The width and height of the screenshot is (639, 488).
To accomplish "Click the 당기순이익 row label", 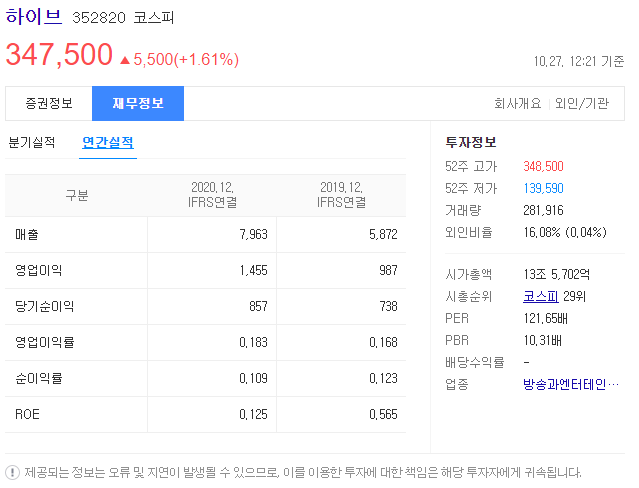I will click(x=44, y=306).
